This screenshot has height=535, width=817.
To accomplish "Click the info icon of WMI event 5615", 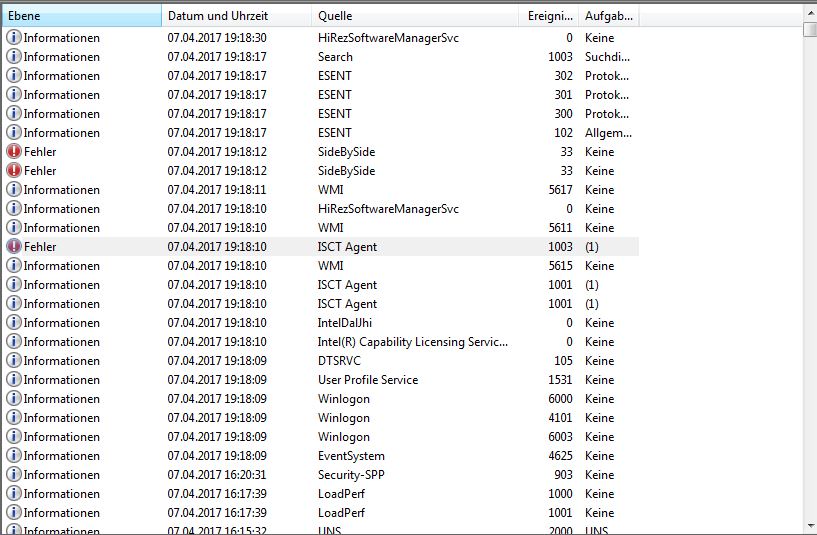I will click(14, 266).
